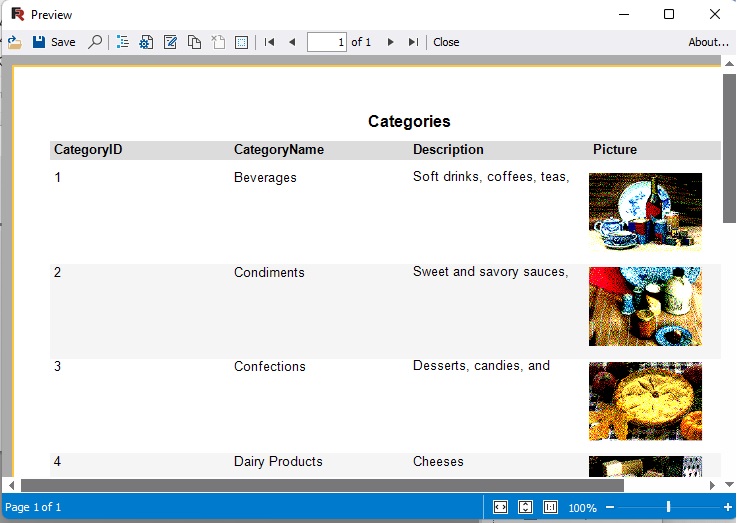The image size is (739, 523).
Task: Click the CategoryName column header
Action: coord(279,149)
